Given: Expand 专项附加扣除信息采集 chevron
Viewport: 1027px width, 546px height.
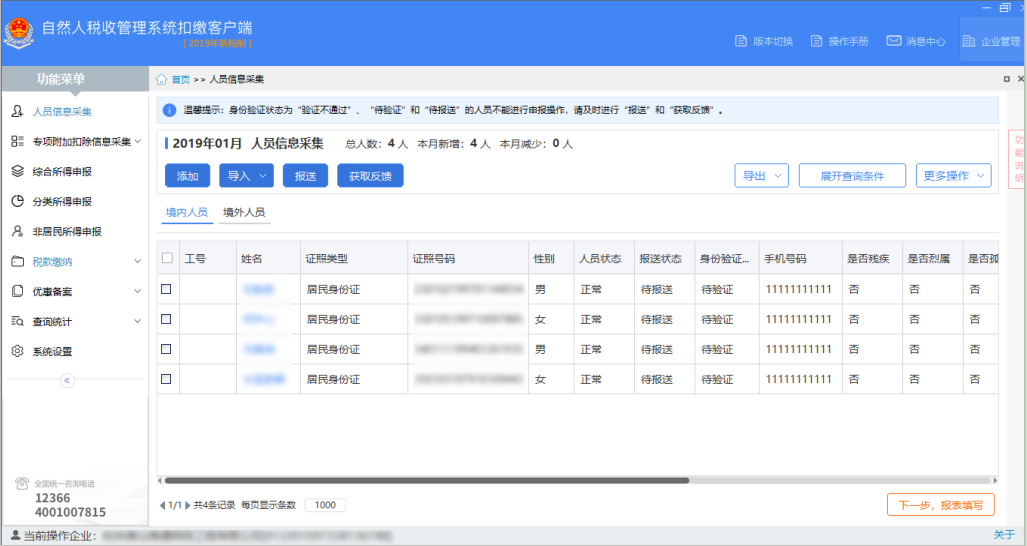Looking at the screenshot, I should [x=138, y=141].
